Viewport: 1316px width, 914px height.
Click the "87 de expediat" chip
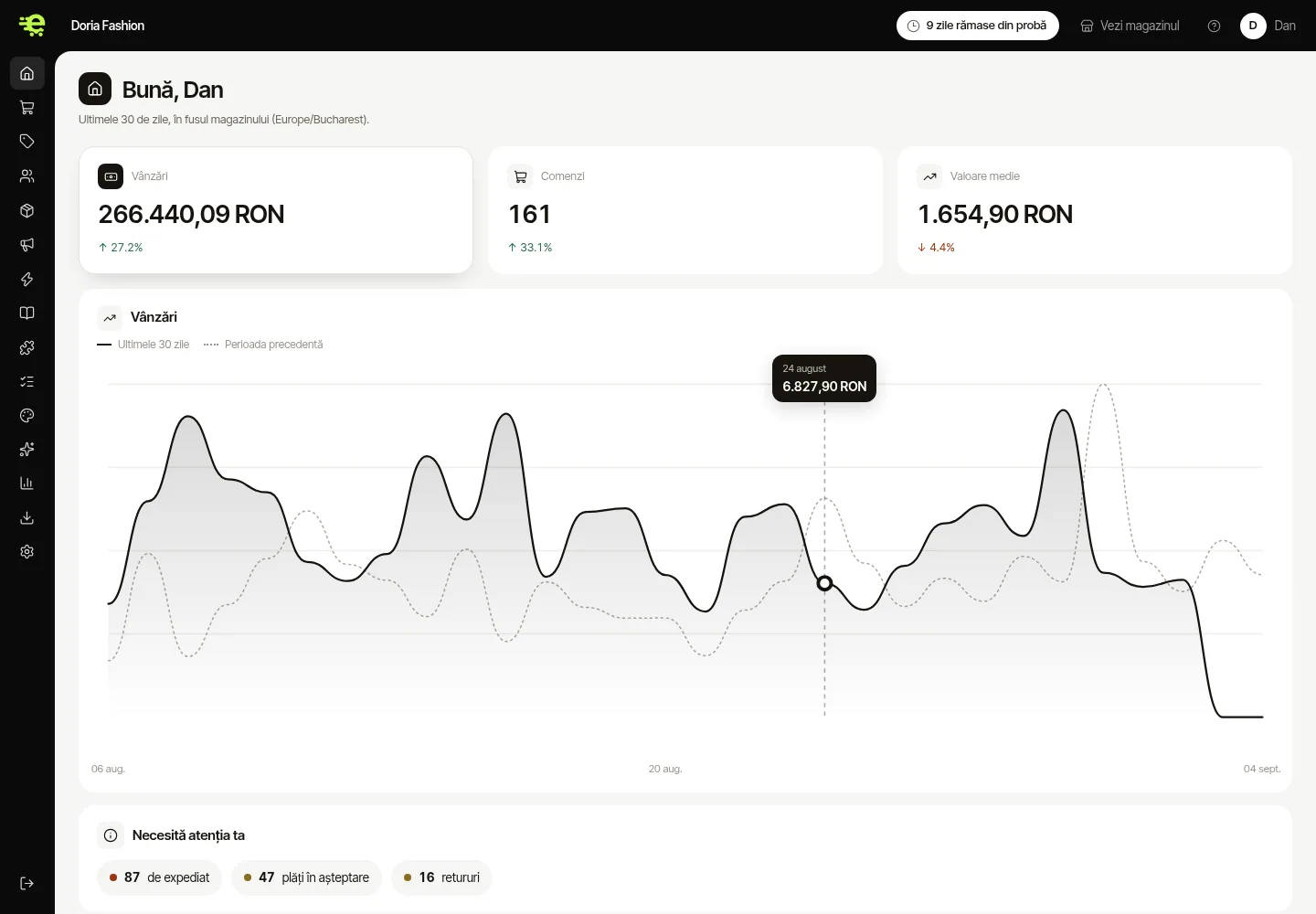(x=159, y=877)
